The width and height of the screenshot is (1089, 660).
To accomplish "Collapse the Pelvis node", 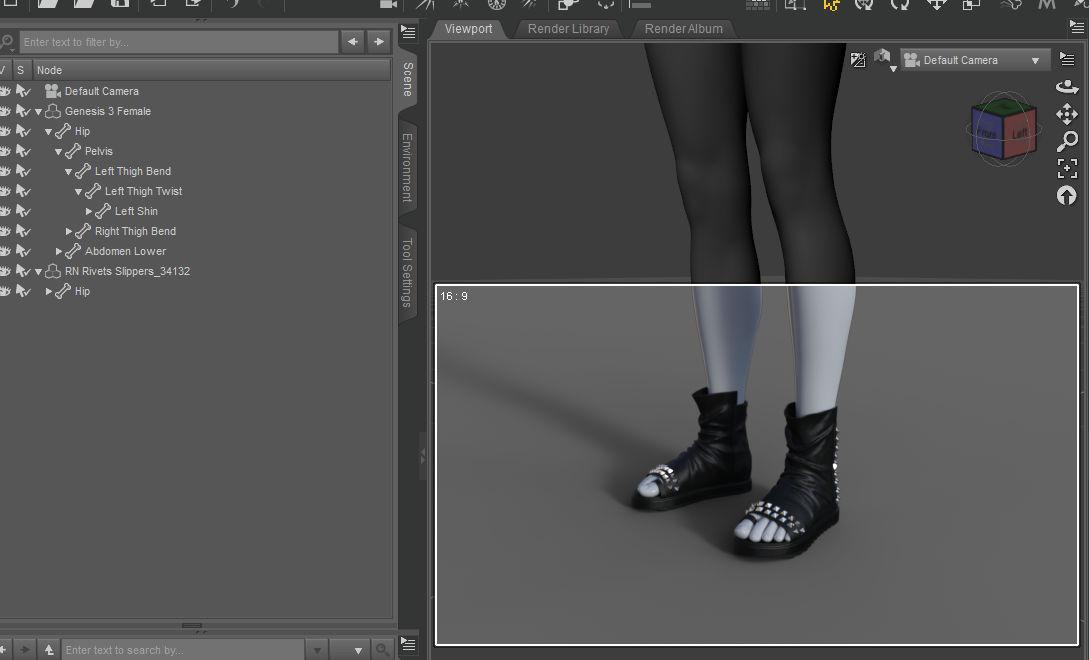I will (x=58, y=151).
